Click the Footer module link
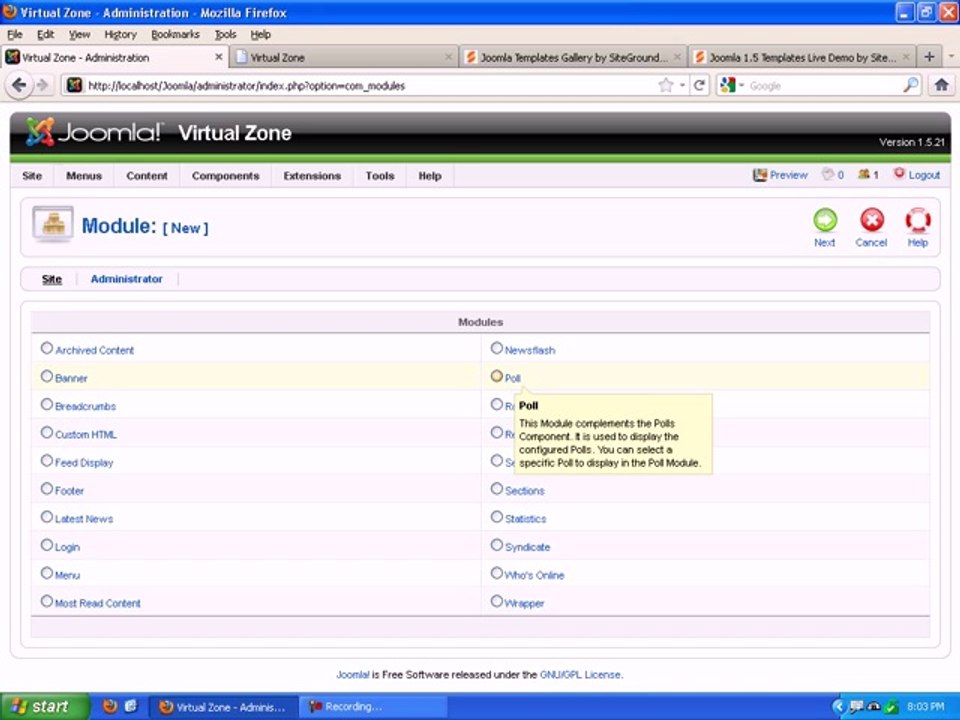The height and width of the screenshot is (720, 960). coord(69,490)
